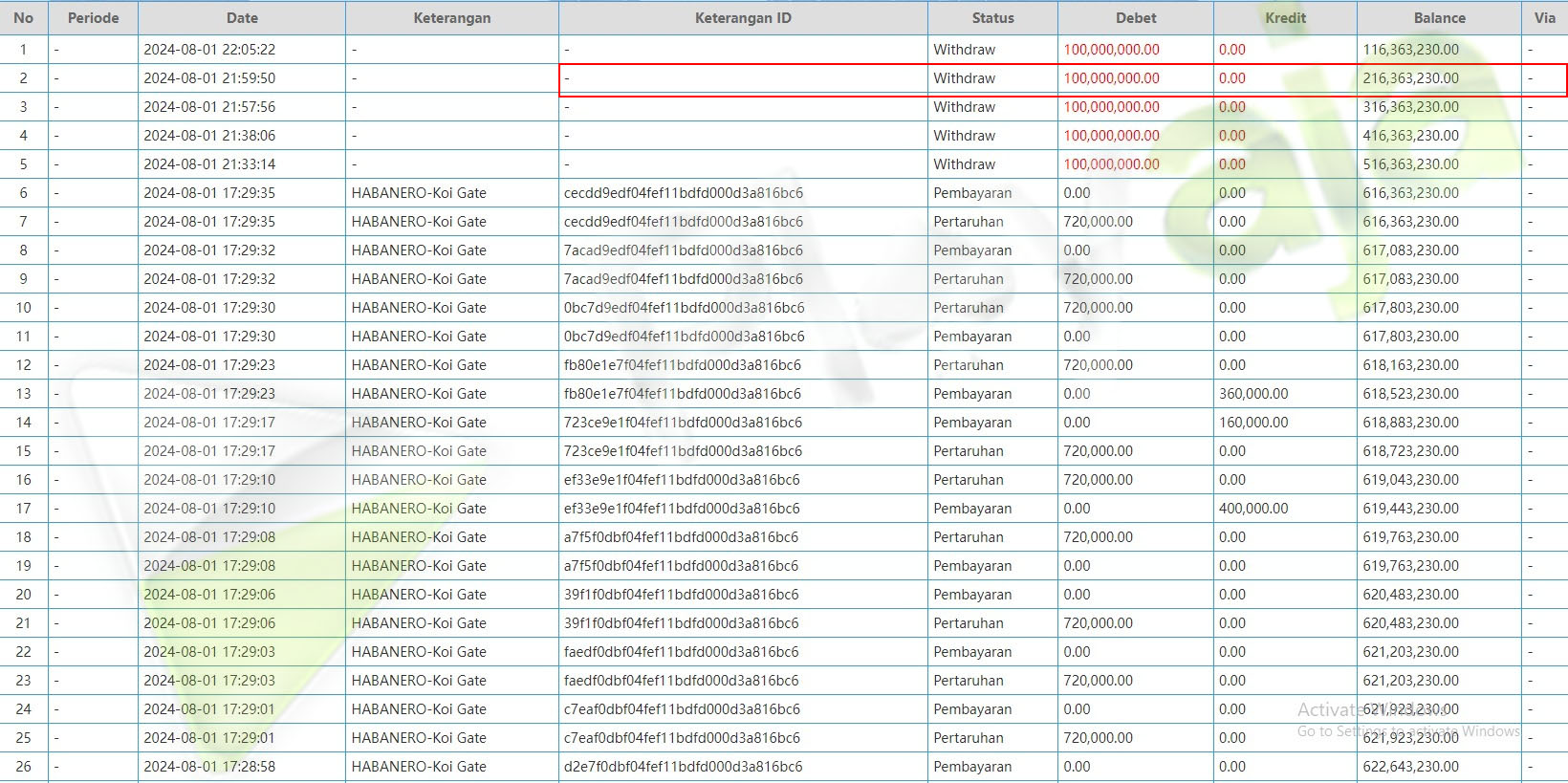Click the No column header

[x=24, y=18]
